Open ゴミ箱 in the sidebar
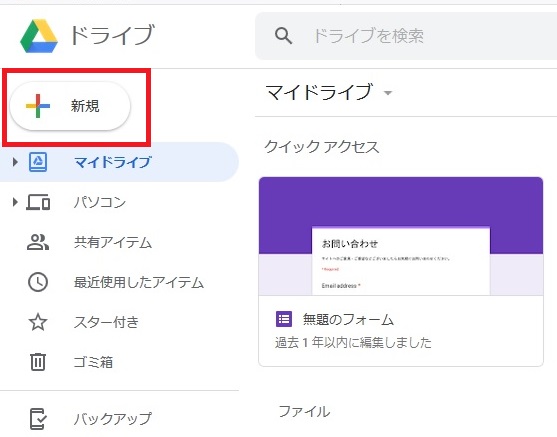557x437 pixels. [x=93, y=362]
